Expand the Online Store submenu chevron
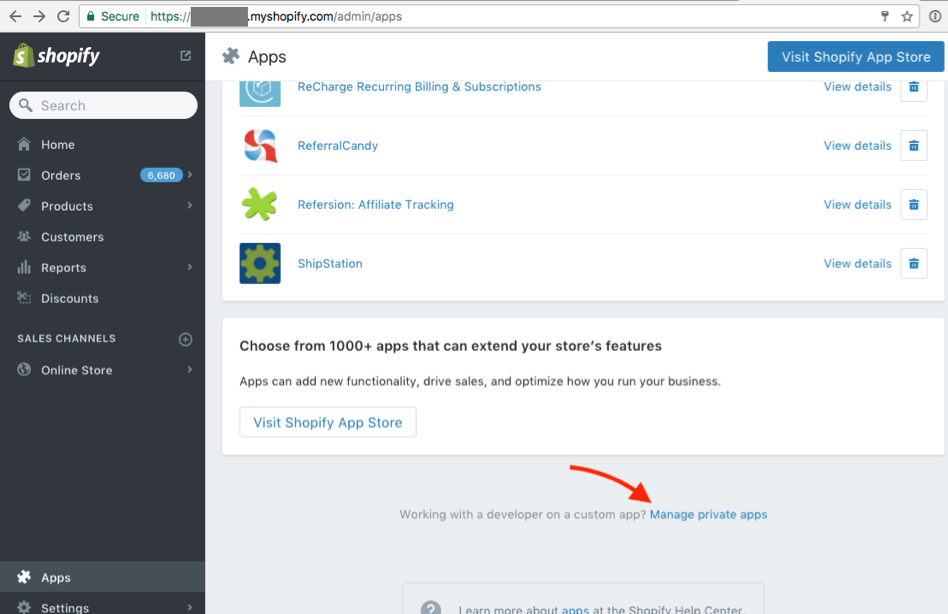The image size is (948, 614). 190,369
